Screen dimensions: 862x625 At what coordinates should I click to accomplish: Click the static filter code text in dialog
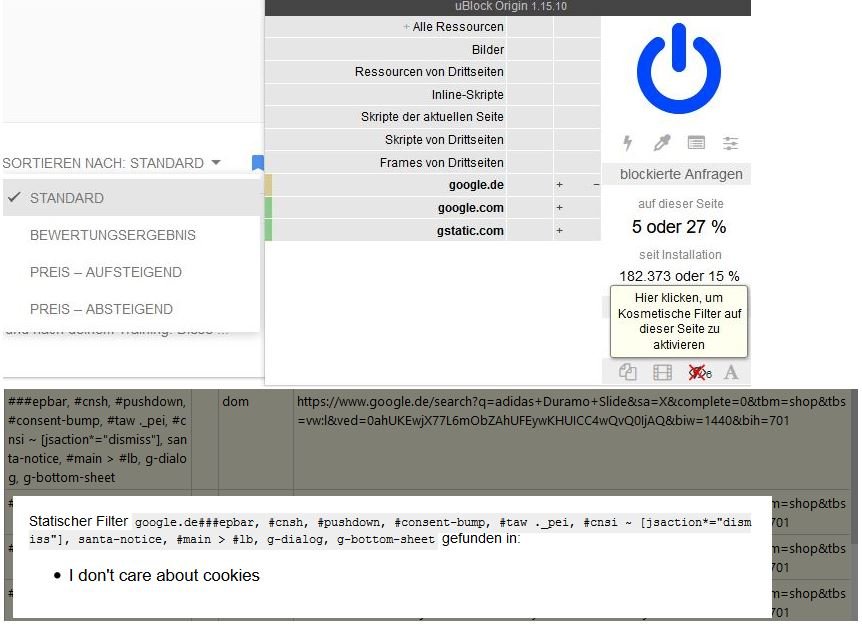(x=390, y=531)
